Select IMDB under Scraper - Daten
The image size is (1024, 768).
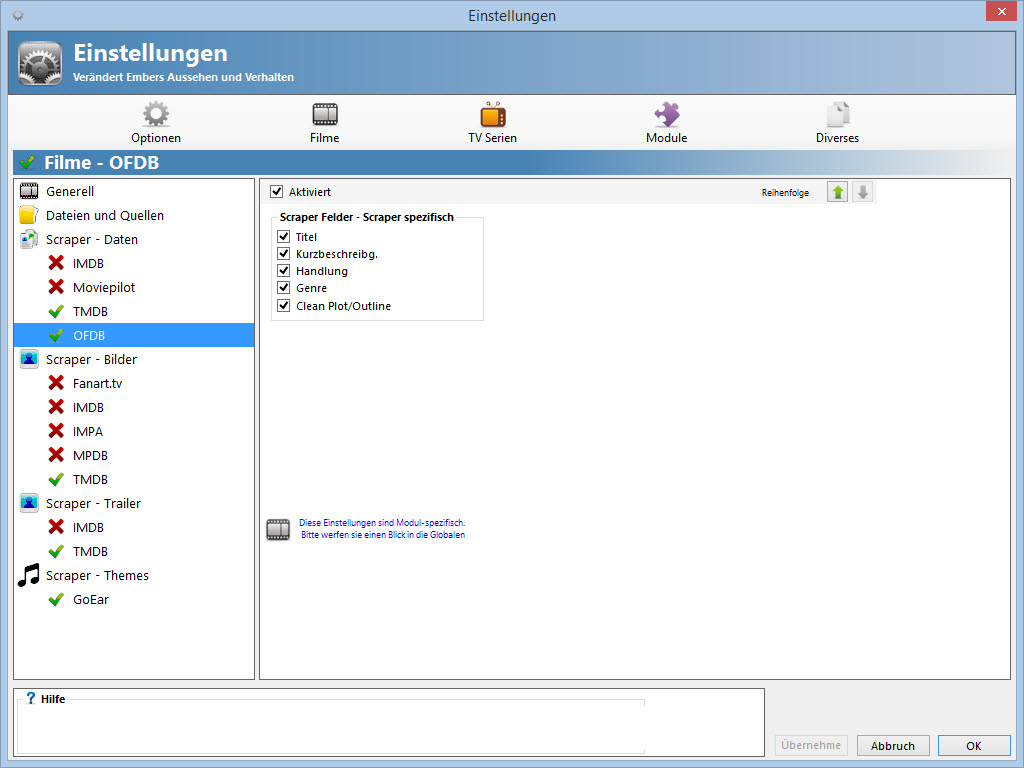[88, 263]
